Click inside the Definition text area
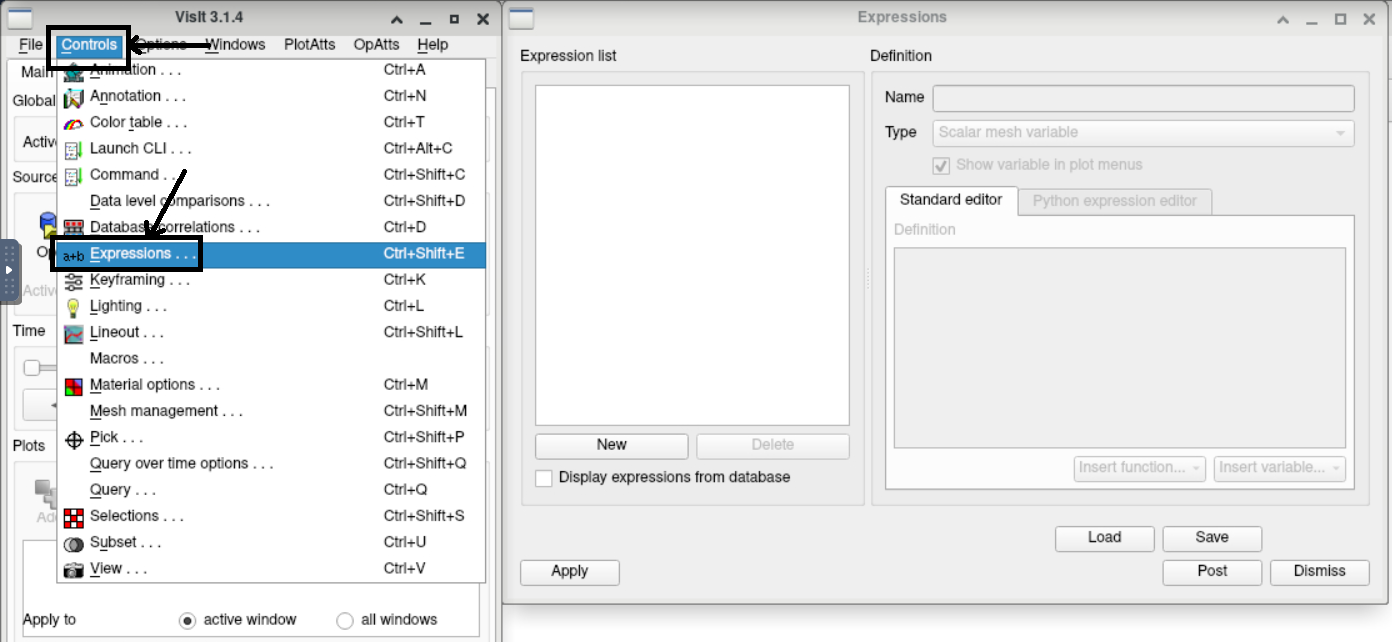The height and width of the screenshot is (642, 1392). tap(1120, 348)
